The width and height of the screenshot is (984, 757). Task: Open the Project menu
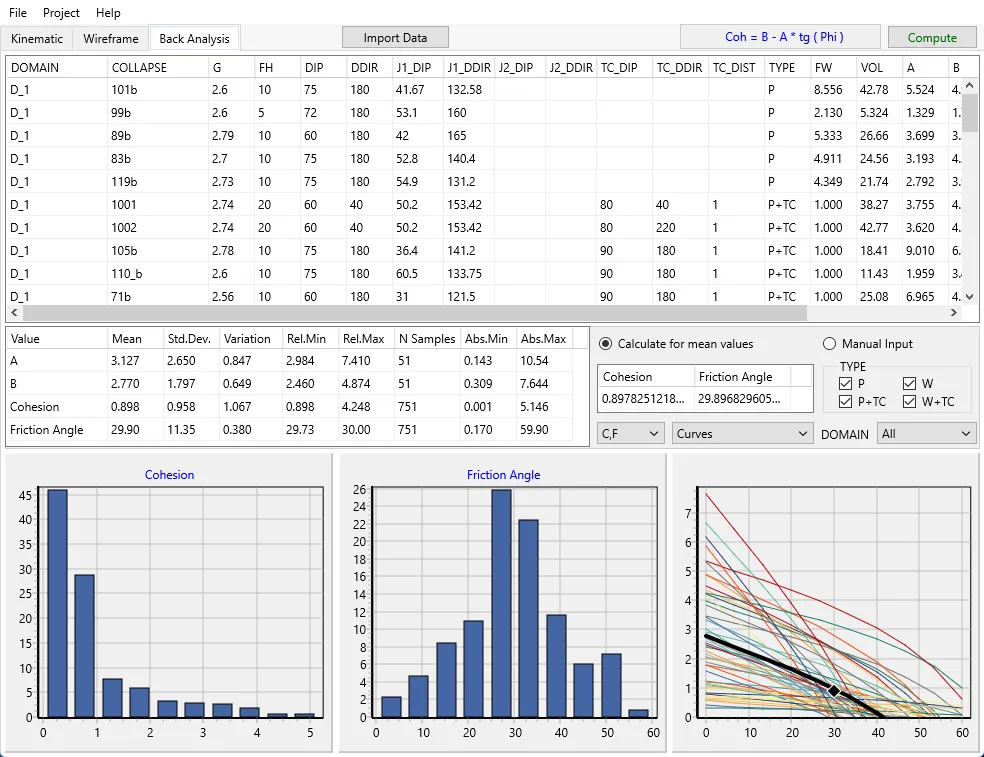[x=61, y=13]
